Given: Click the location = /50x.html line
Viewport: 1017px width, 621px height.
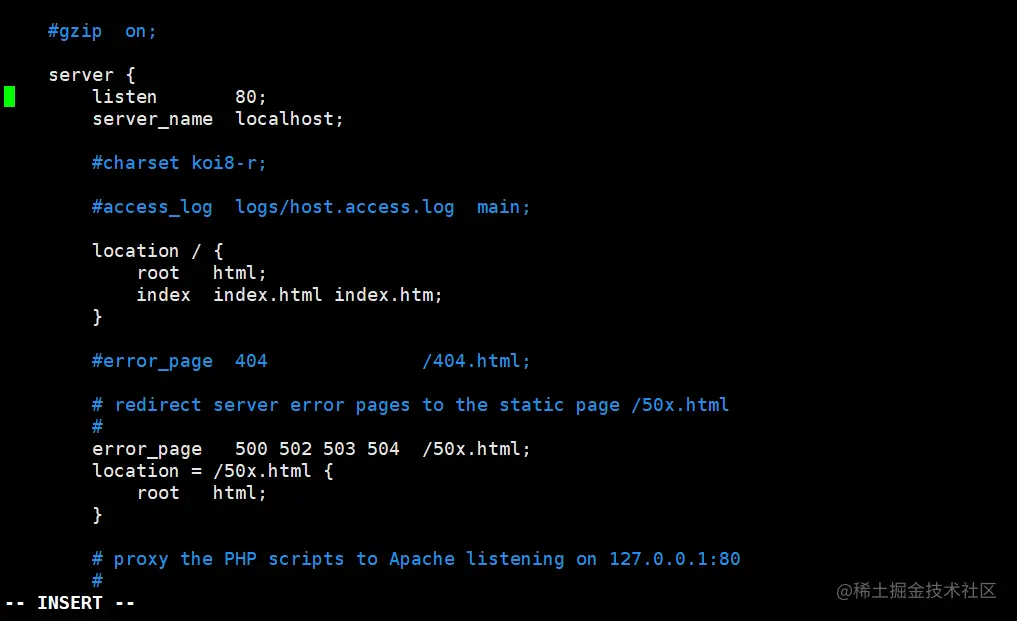Looking at the screenshot, I should point(212,471).
